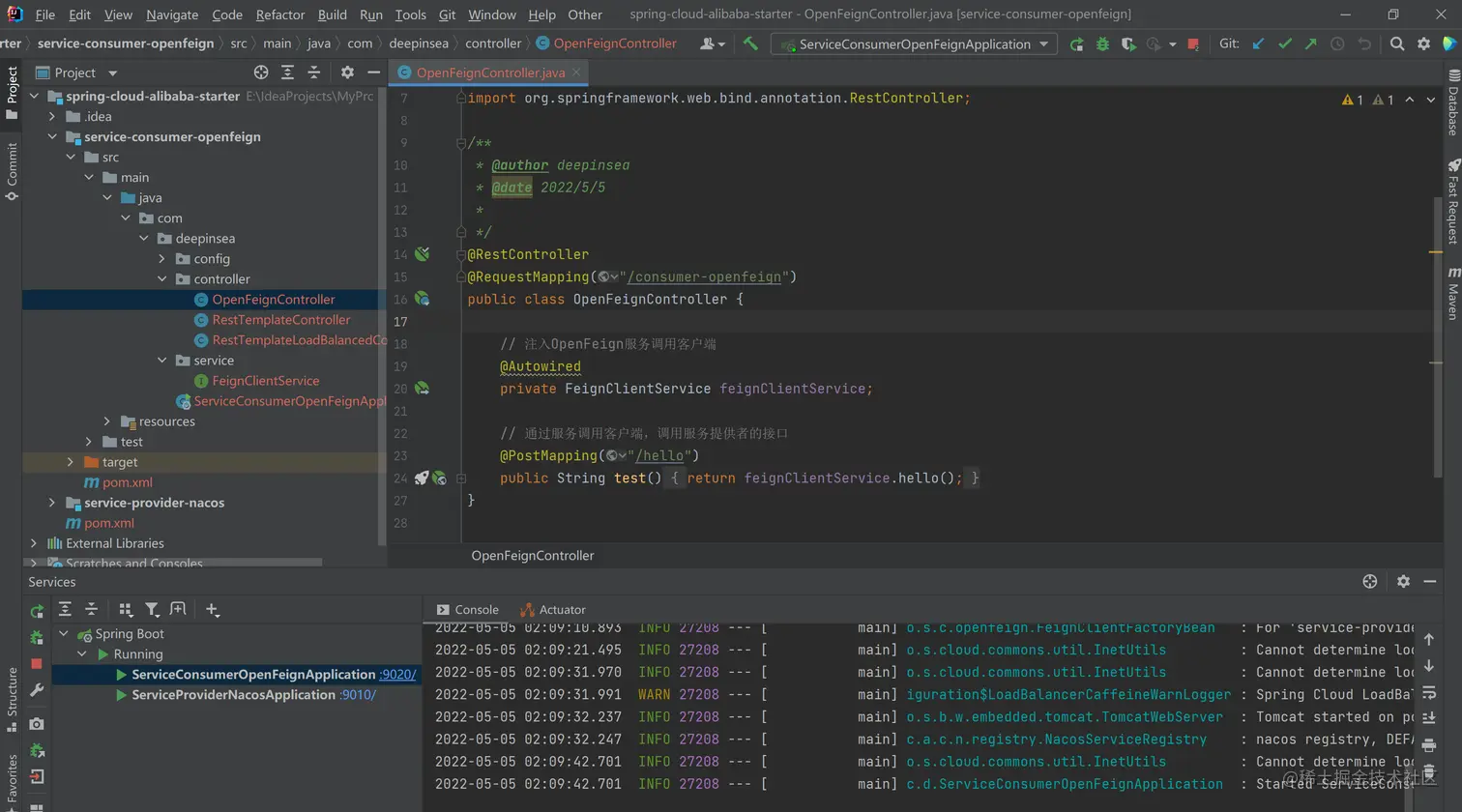Select RestTemplateController in the project tree
This screenshot has width=1462, height=812.
[x=280, y=320]
